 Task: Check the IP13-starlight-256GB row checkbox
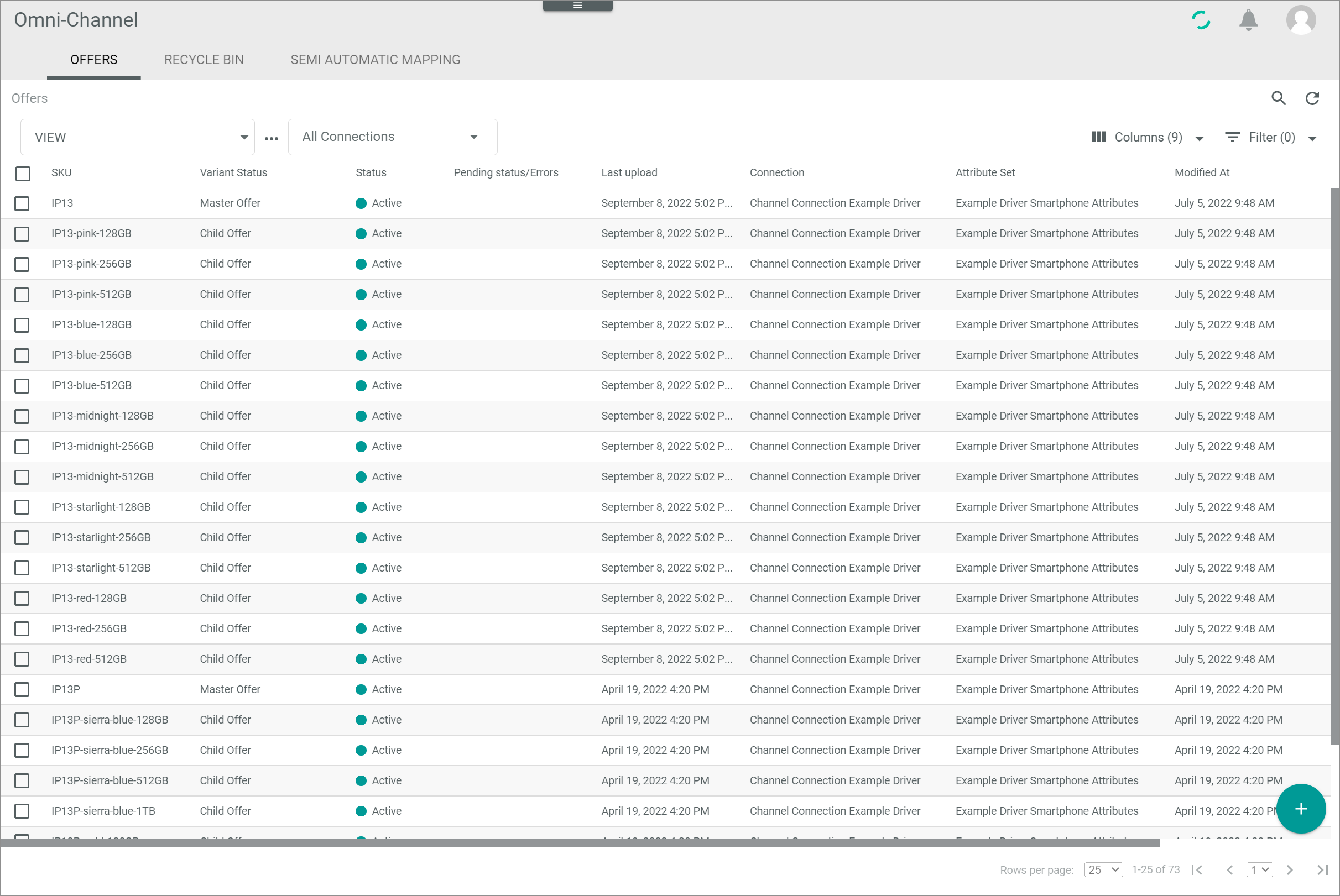(x=22, y=538)
